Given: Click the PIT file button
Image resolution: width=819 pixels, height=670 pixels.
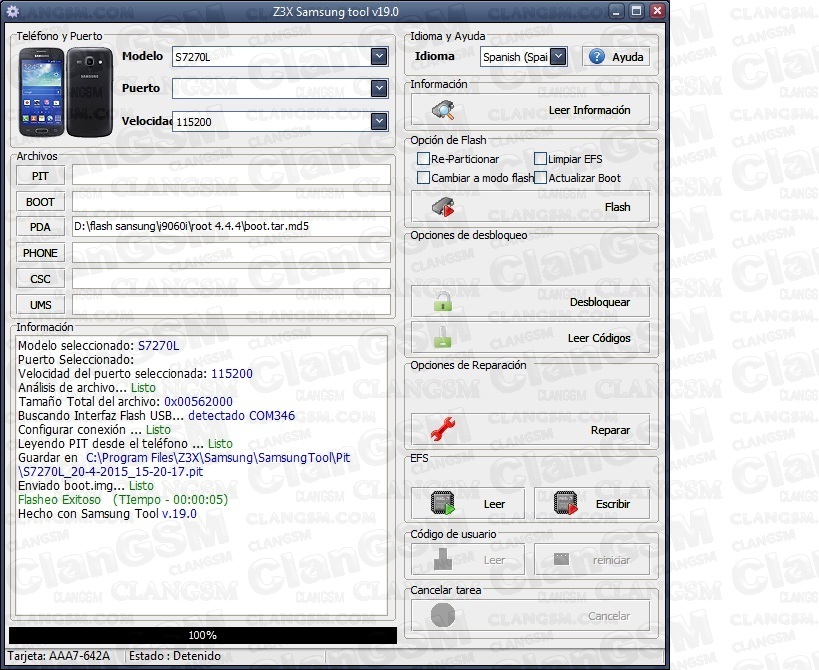Looking at the screenshot, I should point(40,176).
